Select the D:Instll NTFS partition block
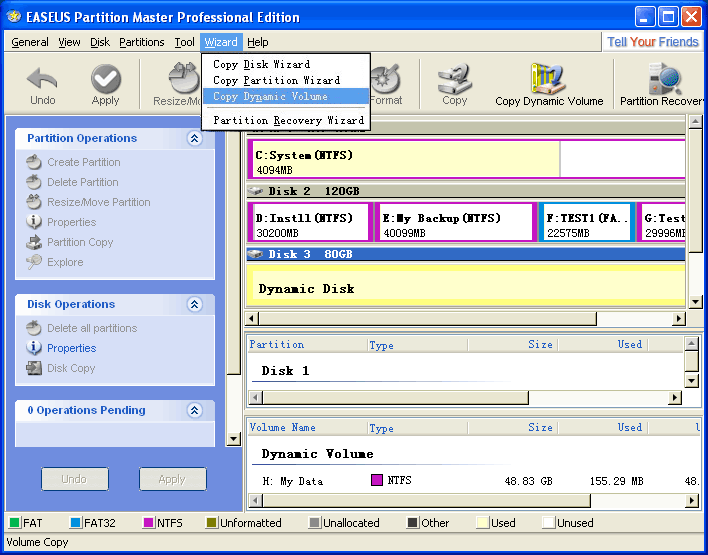Screen dimensions: 708x555 pos(310,222)
